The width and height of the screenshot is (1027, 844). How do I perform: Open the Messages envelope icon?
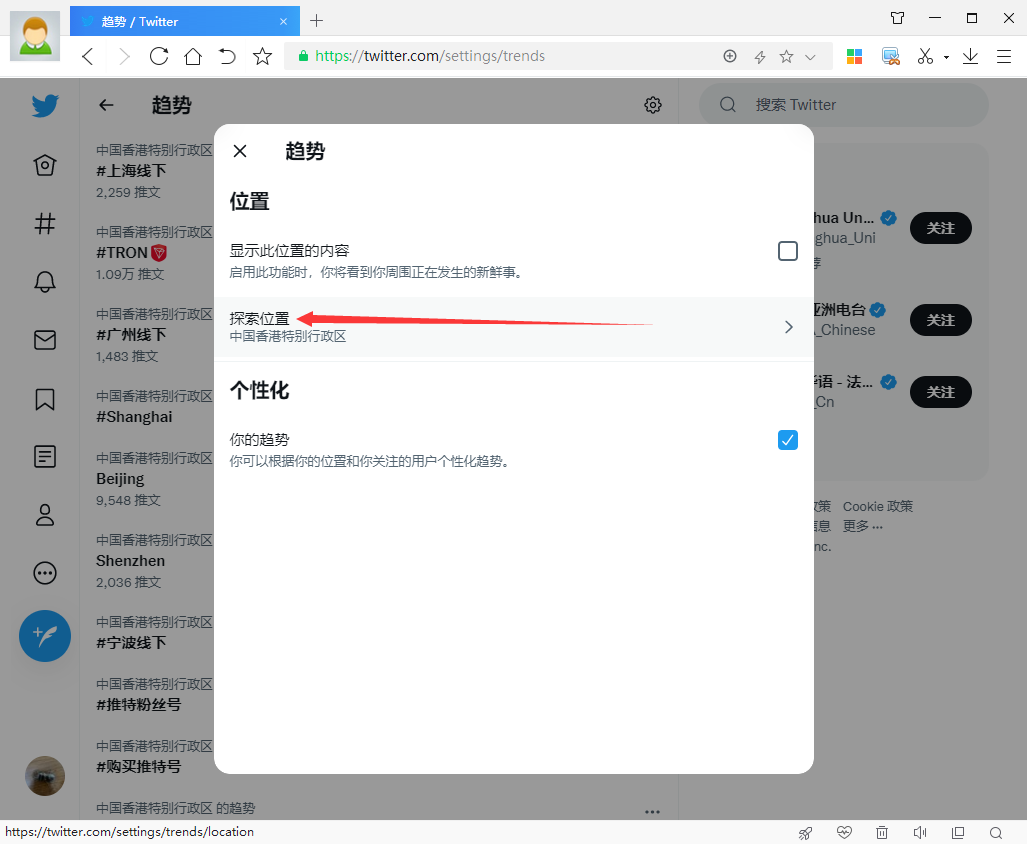[45, 340]
